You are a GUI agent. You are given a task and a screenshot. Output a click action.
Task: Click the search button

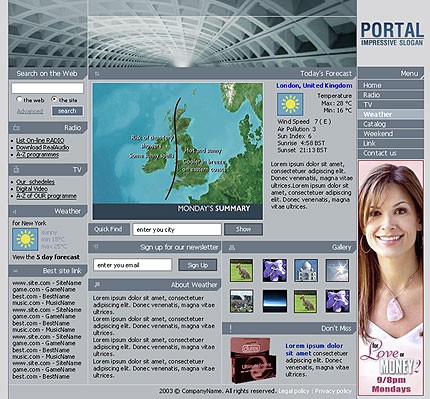click(x=67, y=111)
